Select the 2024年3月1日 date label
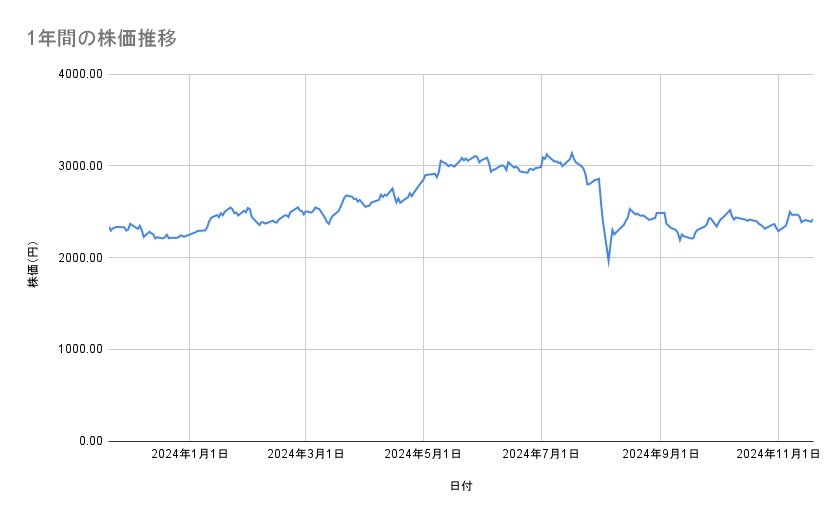The width and height of the screenshot is (839, 519). (306, 454)
